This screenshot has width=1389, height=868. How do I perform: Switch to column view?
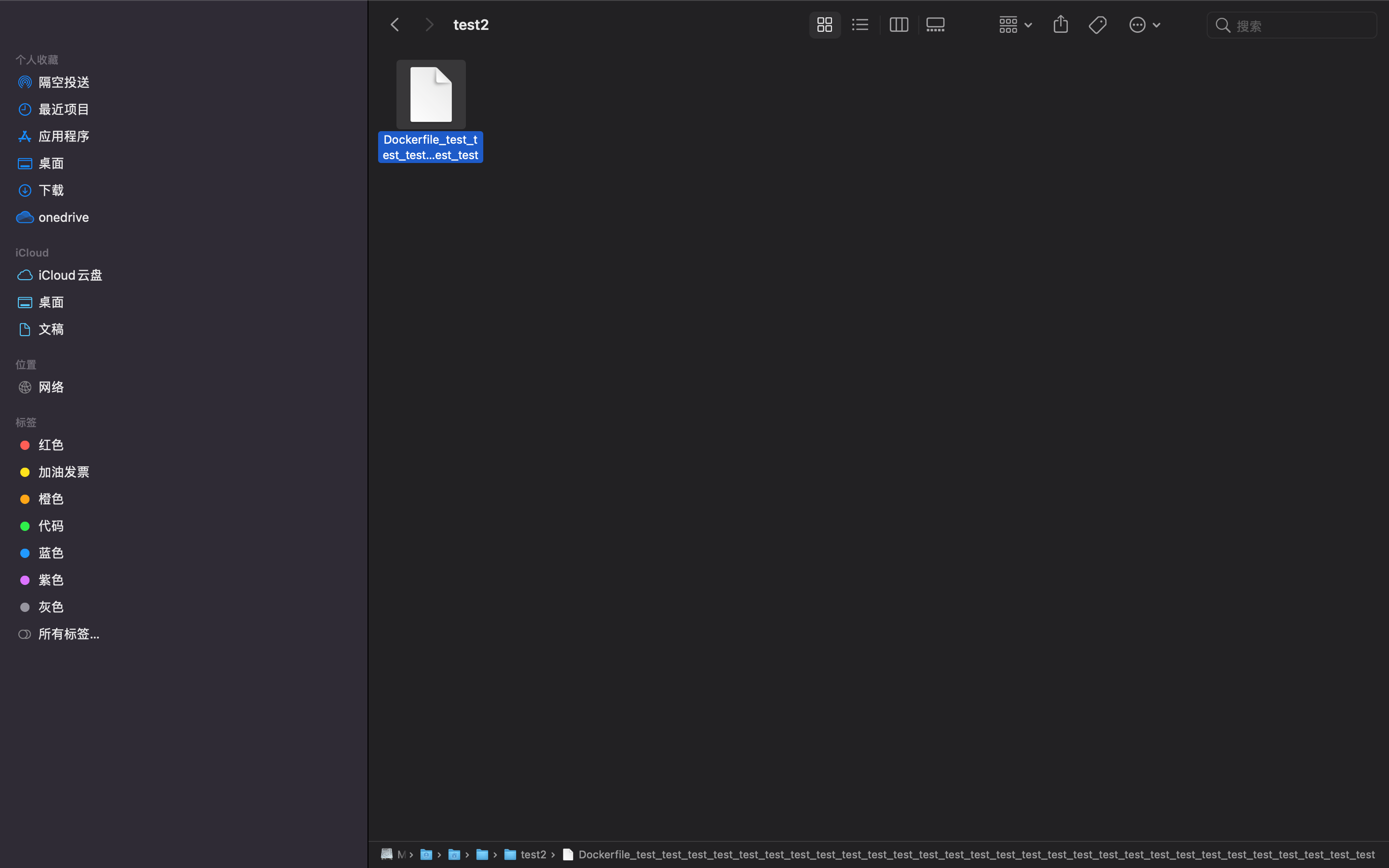coord(898,25)
